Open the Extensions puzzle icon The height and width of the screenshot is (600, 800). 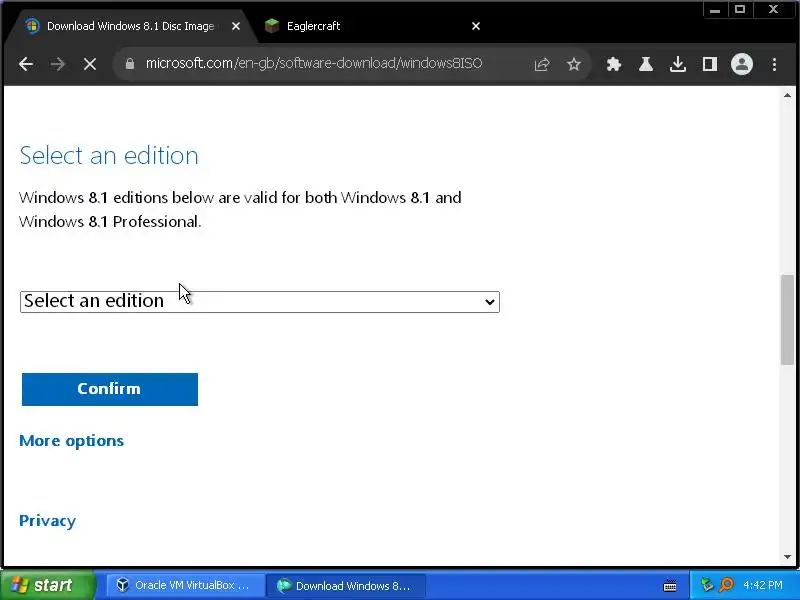coord(614,64)
